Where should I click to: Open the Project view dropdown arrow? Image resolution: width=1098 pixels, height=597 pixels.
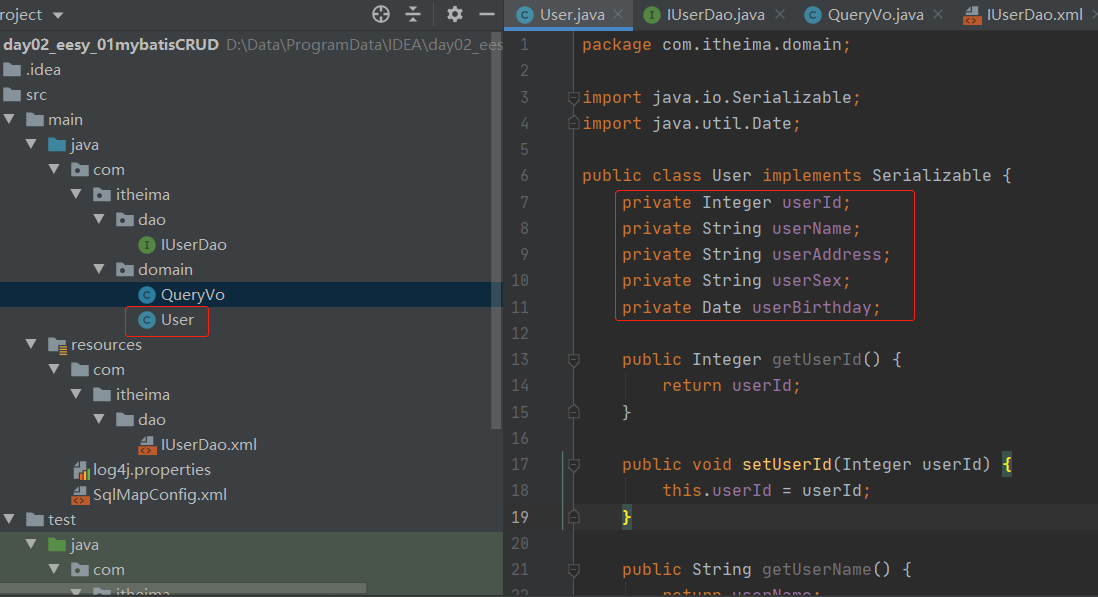58,15
